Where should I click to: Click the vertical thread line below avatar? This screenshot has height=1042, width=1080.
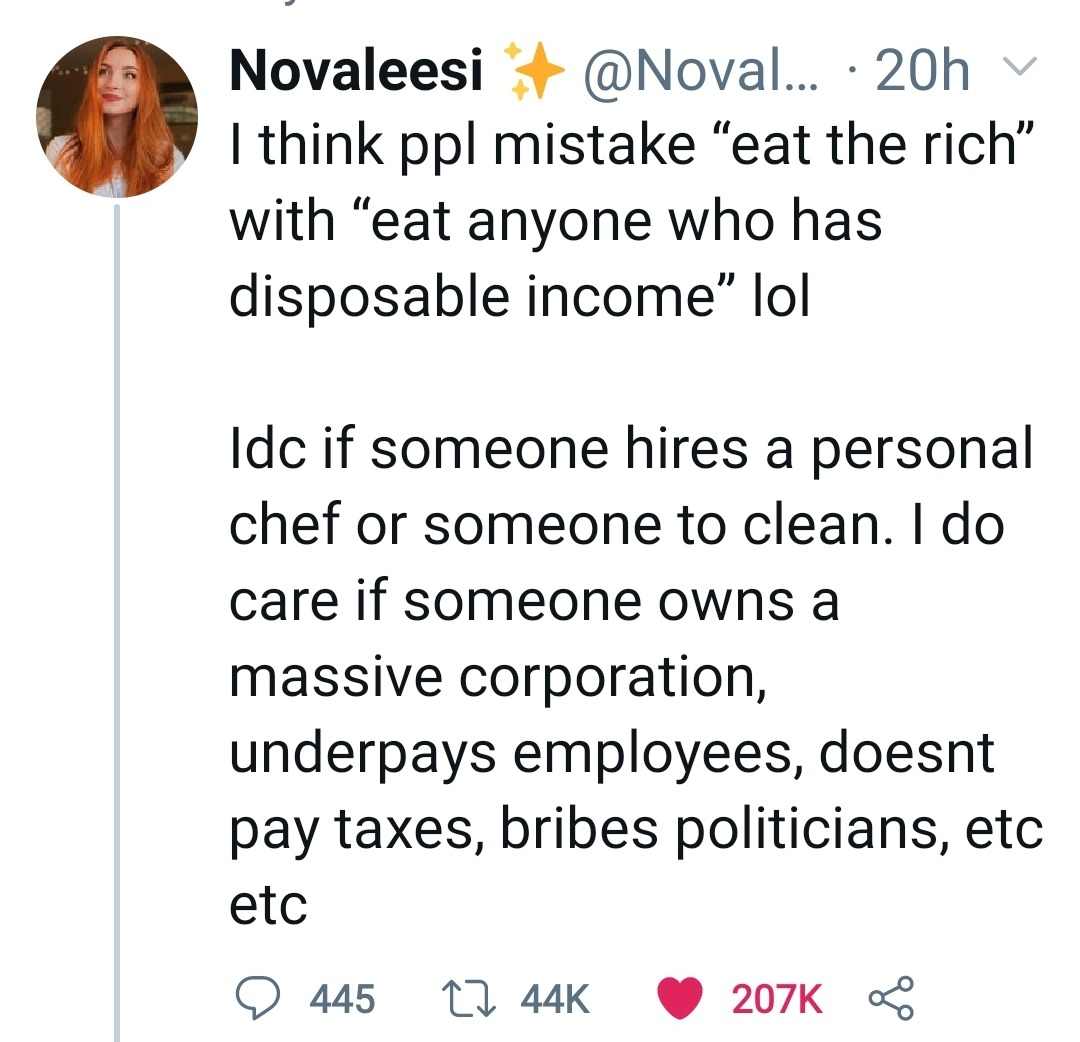coord(118,600)
